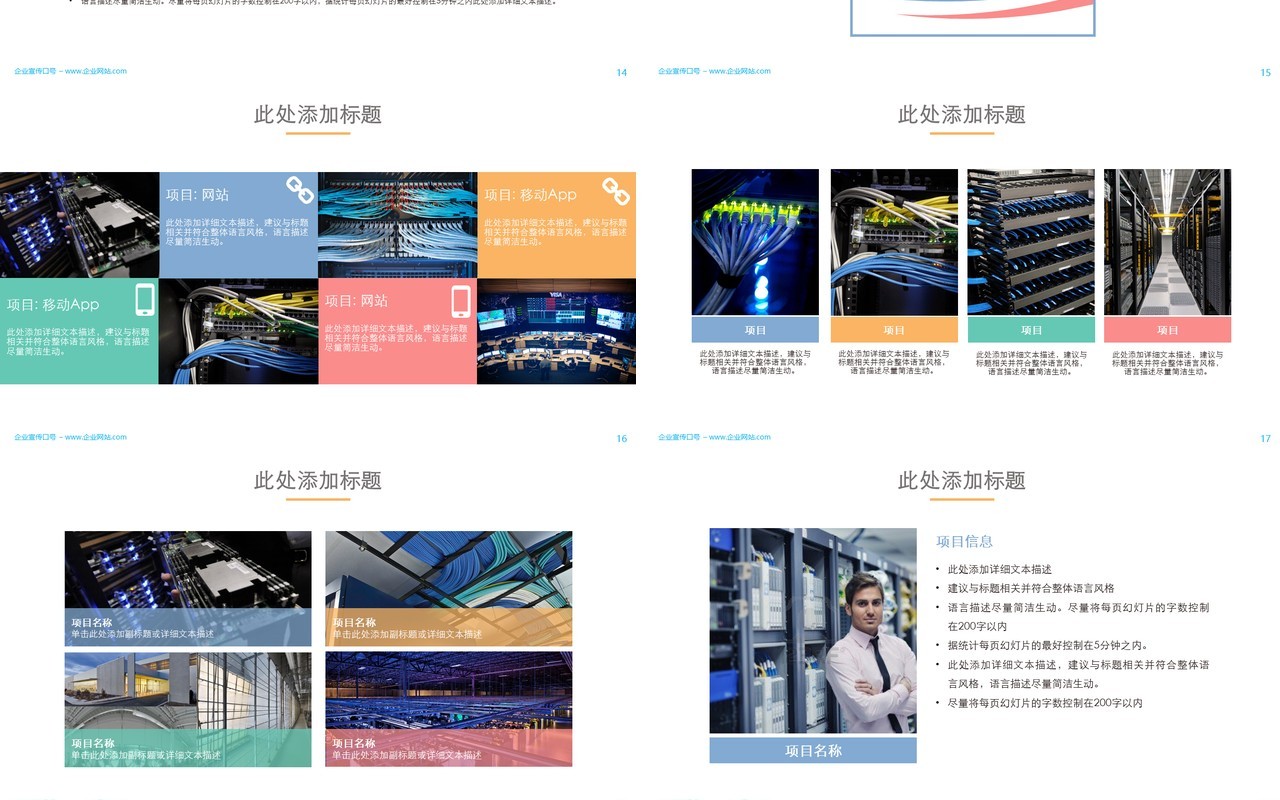Select the orange tile heading 项目: 移动App
This screenshot has width=1280, height=800.
[530, 194]
